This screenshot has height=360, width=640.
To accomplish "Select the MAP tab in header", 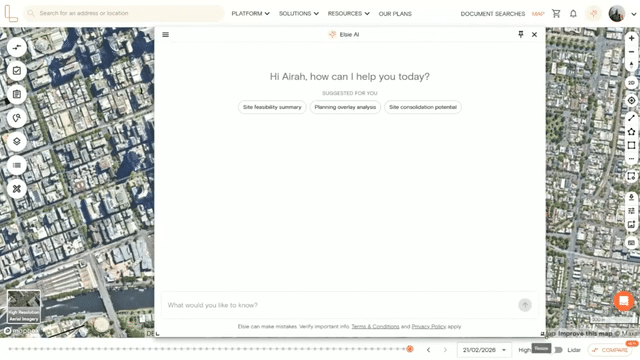I will click(x=538, y=14).
